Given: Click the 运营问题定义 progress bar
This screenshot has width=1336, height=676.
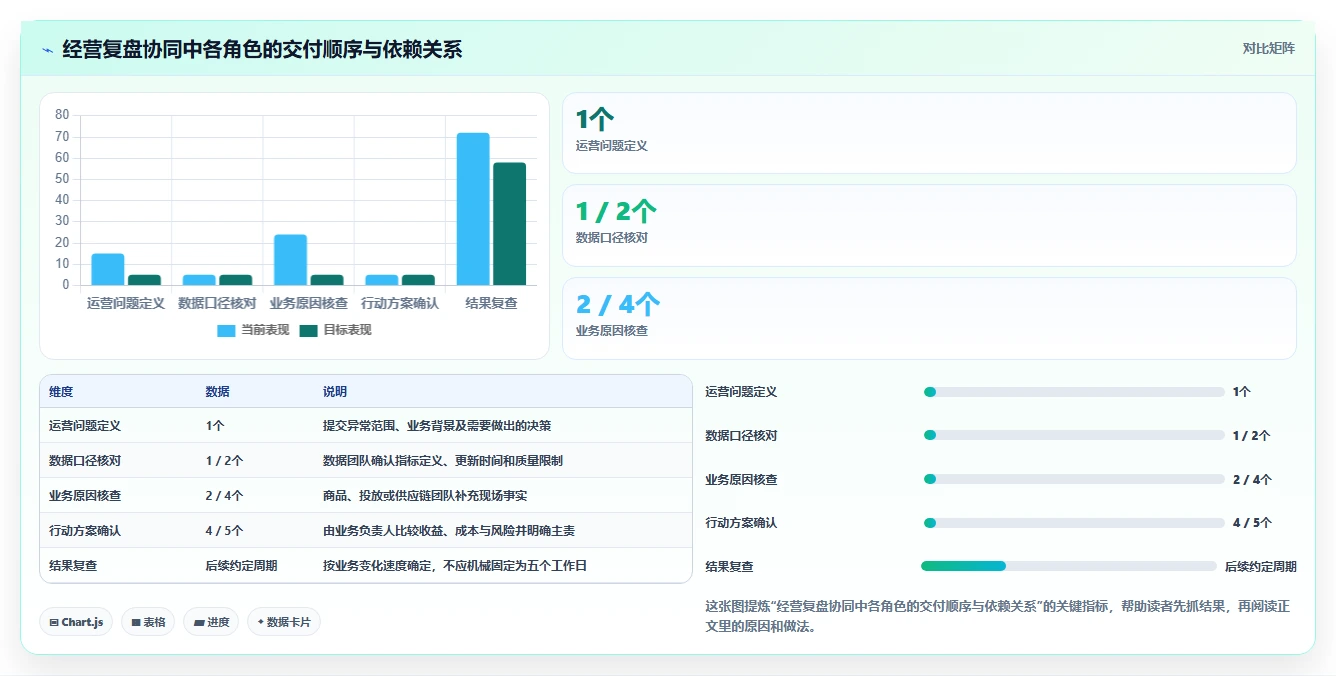Looking at the screenshot, I should (x=1073, y=392).
